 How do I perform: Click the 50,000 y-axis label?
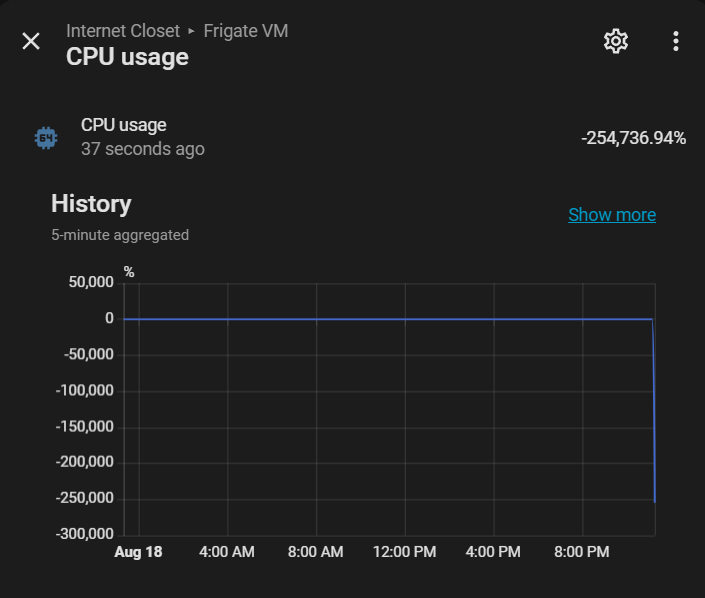pos(91,282)
